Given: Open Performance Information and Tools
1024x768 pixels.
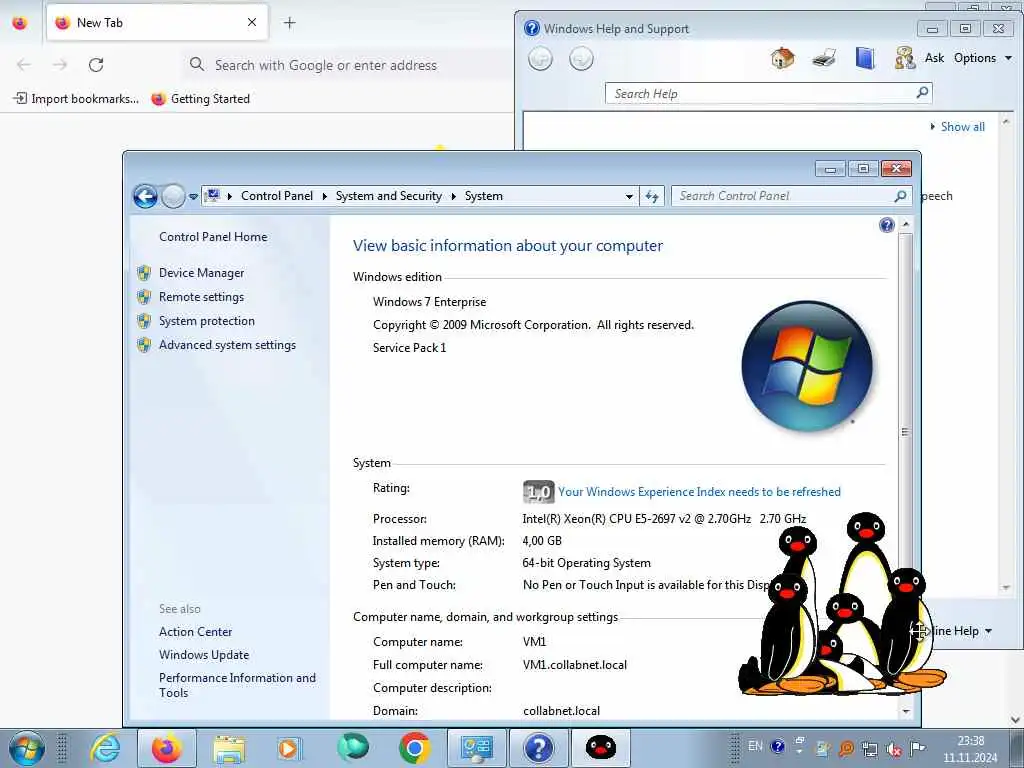Looking at the screenshot, I should [237, 685].
